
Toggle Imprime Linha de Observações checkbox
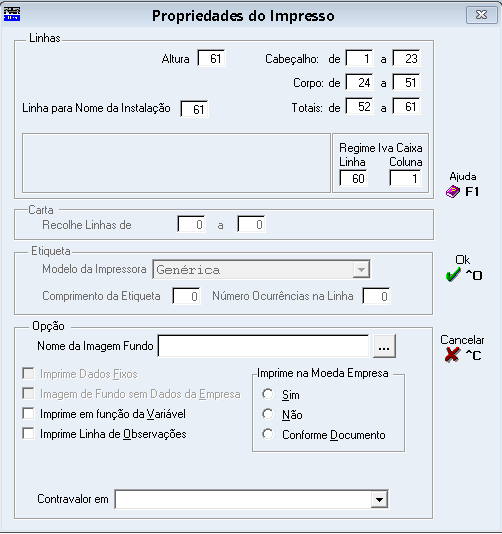pyautogui.click(x=28, y=434)
